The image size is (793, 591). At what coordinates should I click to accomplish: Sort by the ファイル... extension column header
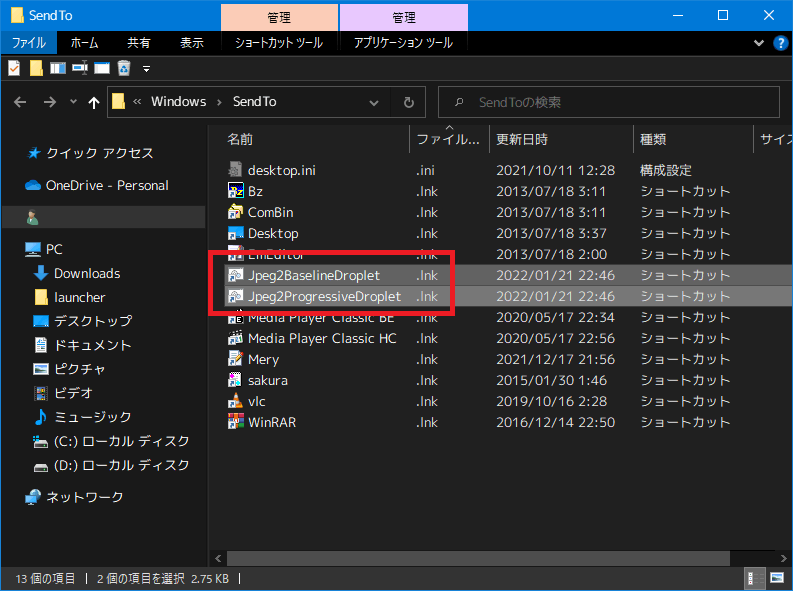[449, 140]
